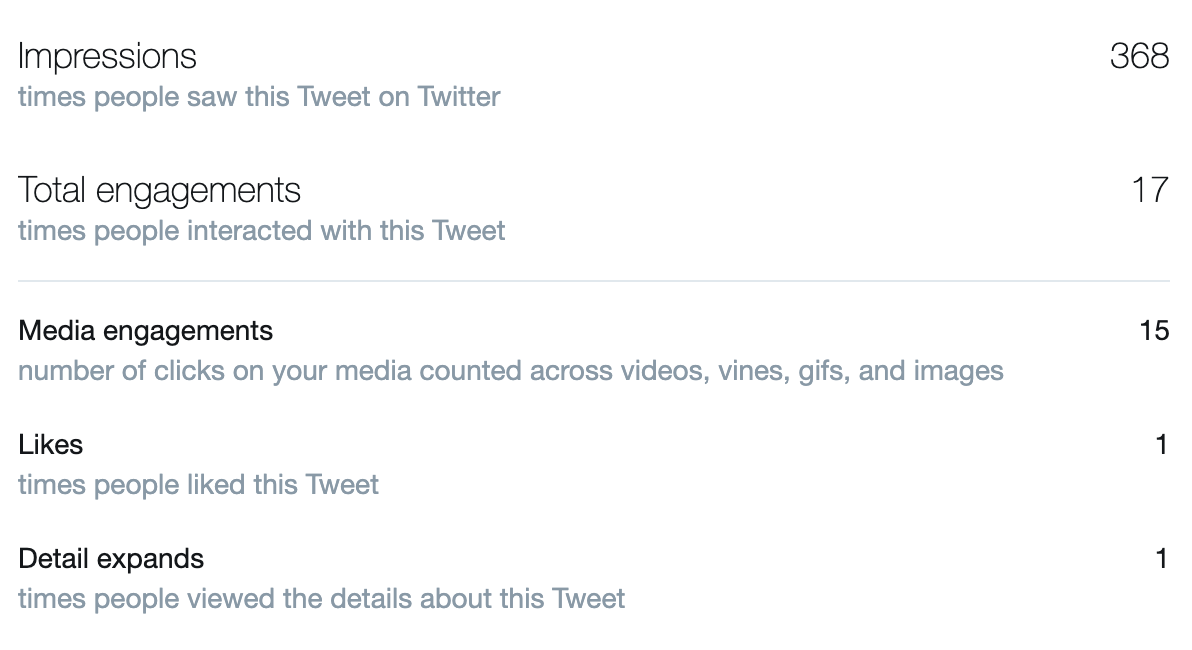Click the Total engagements heading
The width and height of the screenshot is (1192, 650).
point(159,190)
